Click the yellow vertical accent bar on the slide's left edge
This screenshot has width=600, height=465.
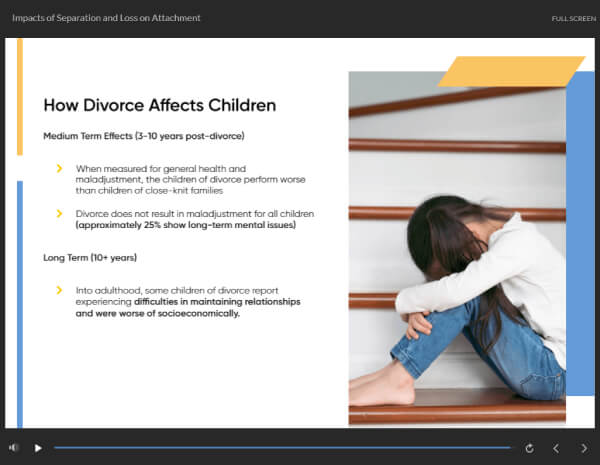point(19,100)
